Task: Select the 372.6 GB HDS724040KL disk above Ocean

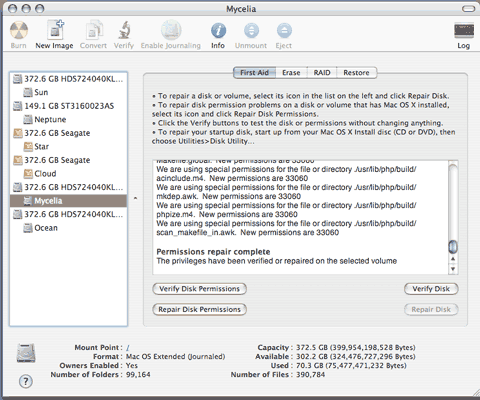Action: pos(68,214)
